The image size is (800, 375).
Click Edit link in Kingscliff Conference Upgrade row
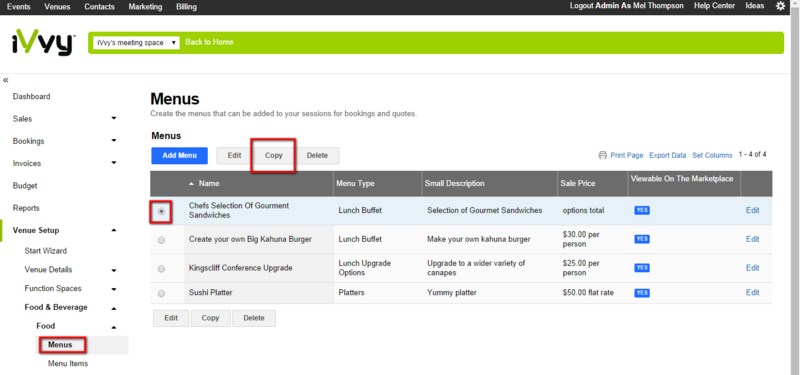753,268
